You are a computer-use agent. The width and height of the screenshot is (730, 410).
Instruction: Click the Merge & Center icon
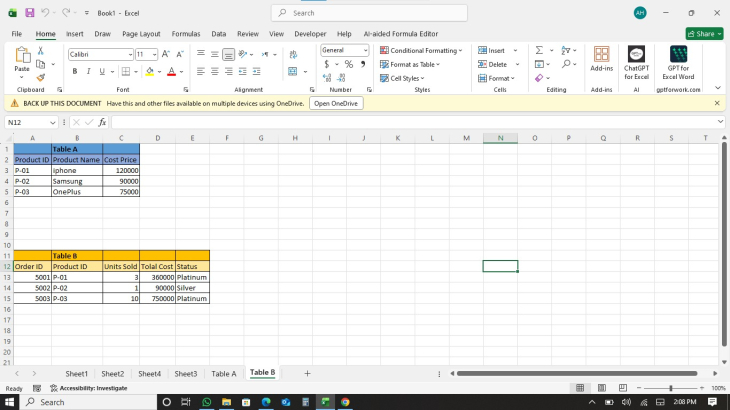click(x=293, y=71)
